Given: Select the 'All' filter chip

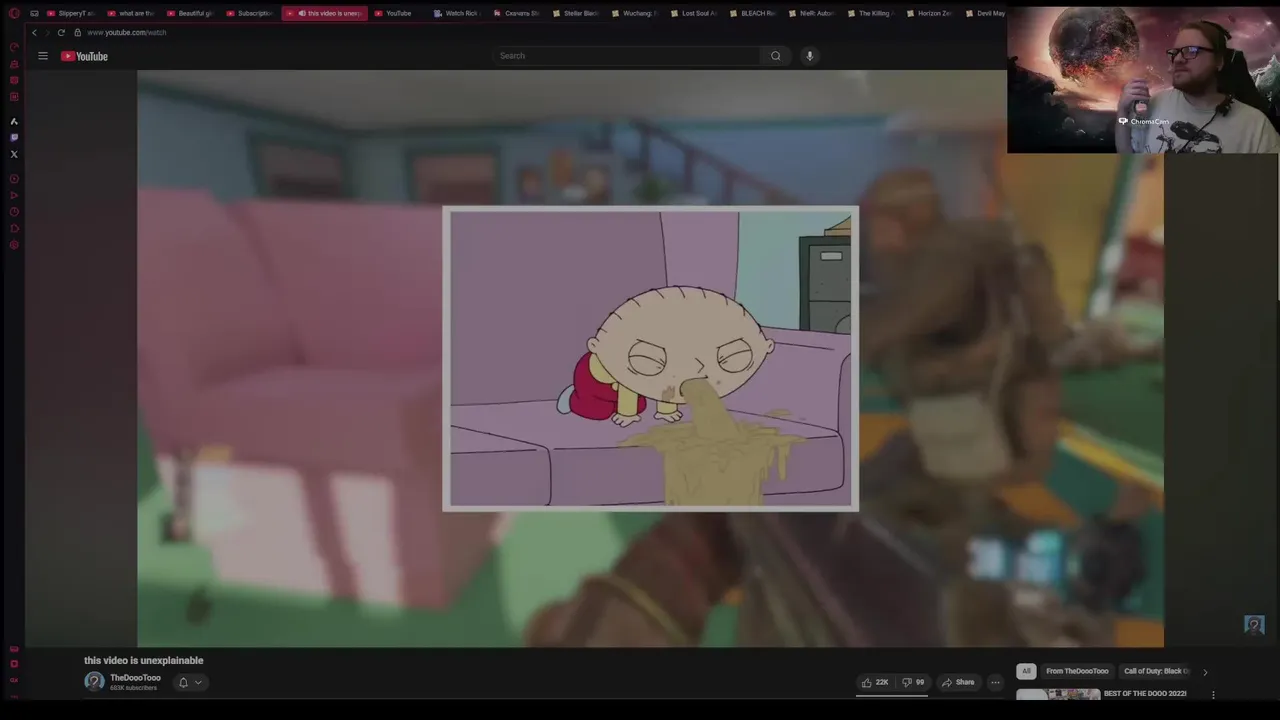Looking at the screenshot, I should pyautogui.click(x=1026, y=671).
